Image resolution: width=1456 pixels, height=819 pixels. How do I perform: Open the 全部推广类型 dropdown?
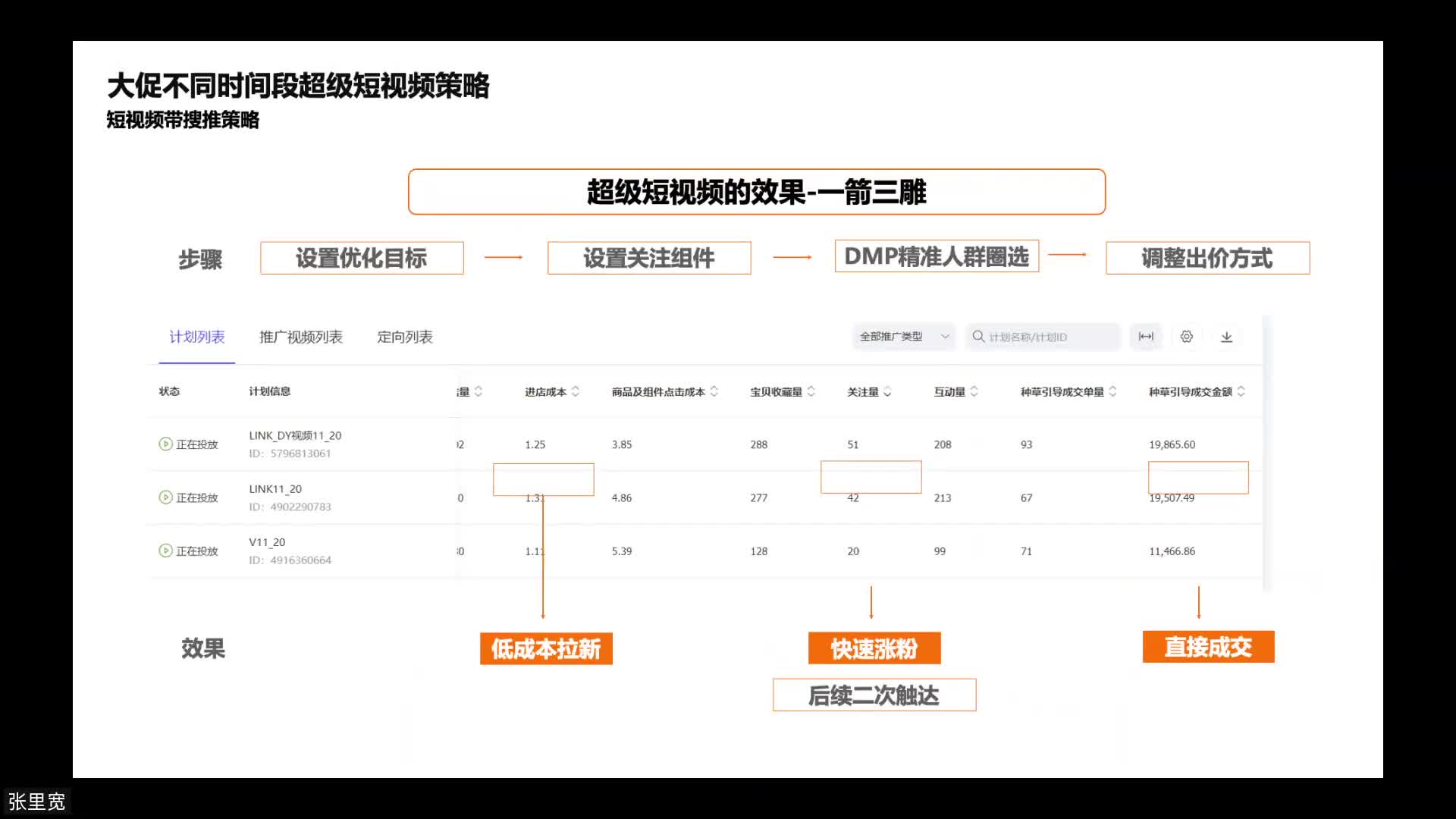pyautogui.click(x=904, y=336)
